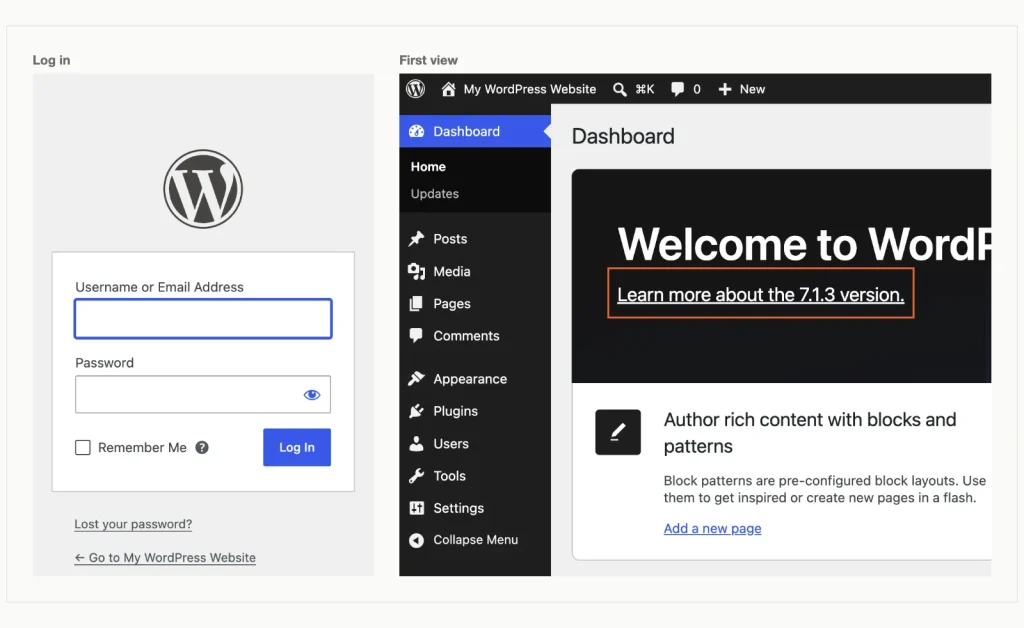Click the plus icon next to New
Viewport: 1024px width, 628px height.
[x=724, y=89]
